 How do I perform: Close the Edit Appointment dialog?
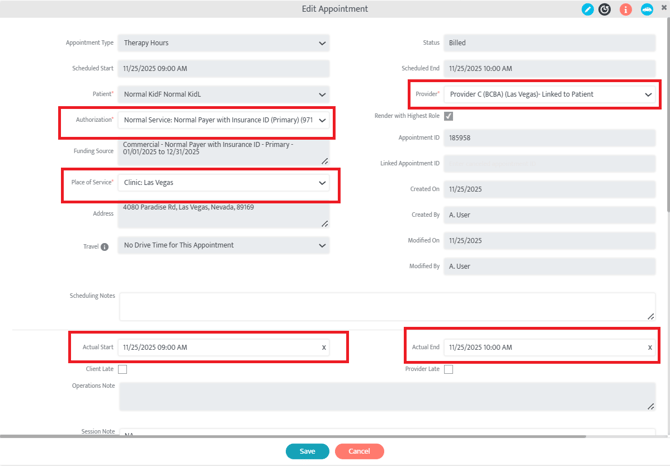click(x=664, y=8)
